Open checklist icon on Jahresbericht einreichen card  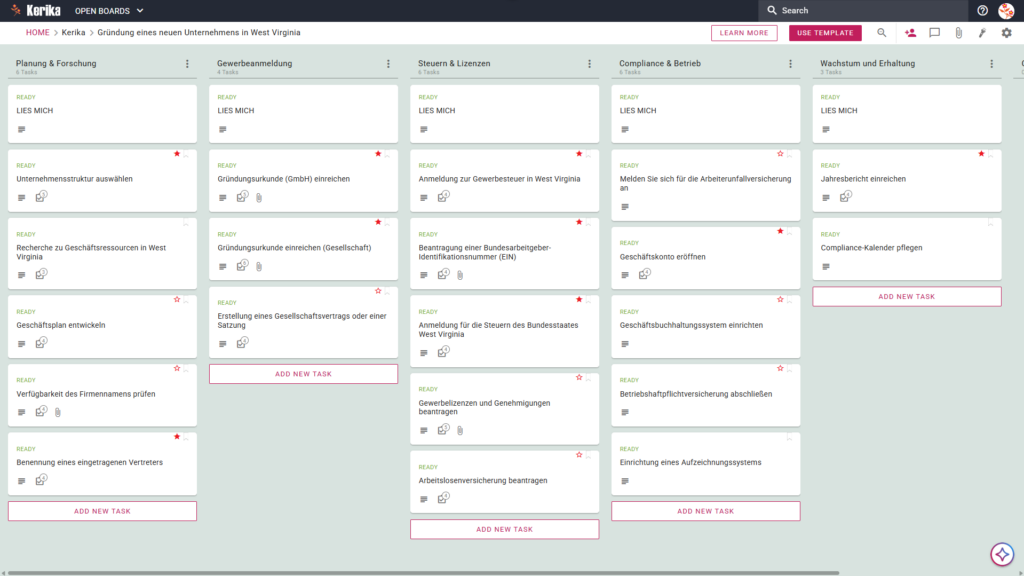point(846,197)
